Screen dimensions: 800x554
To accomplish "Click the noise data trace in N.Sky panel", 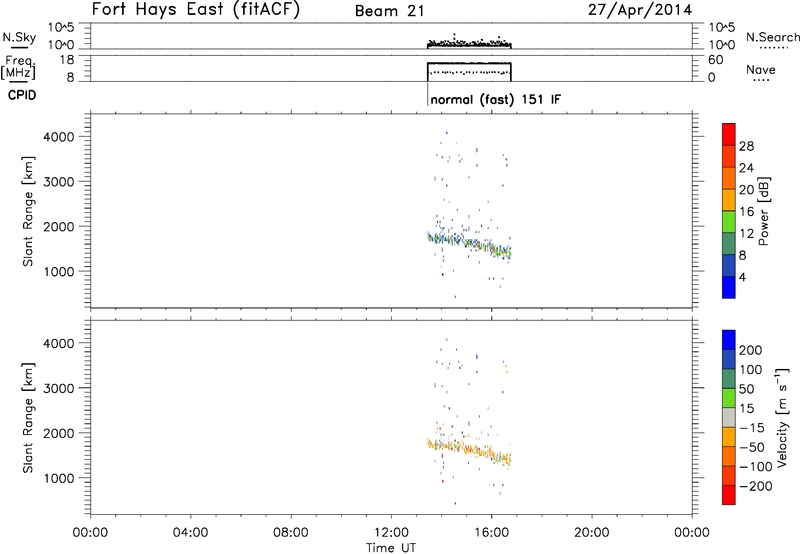I will pyautogui.click(x=469, y=44).
